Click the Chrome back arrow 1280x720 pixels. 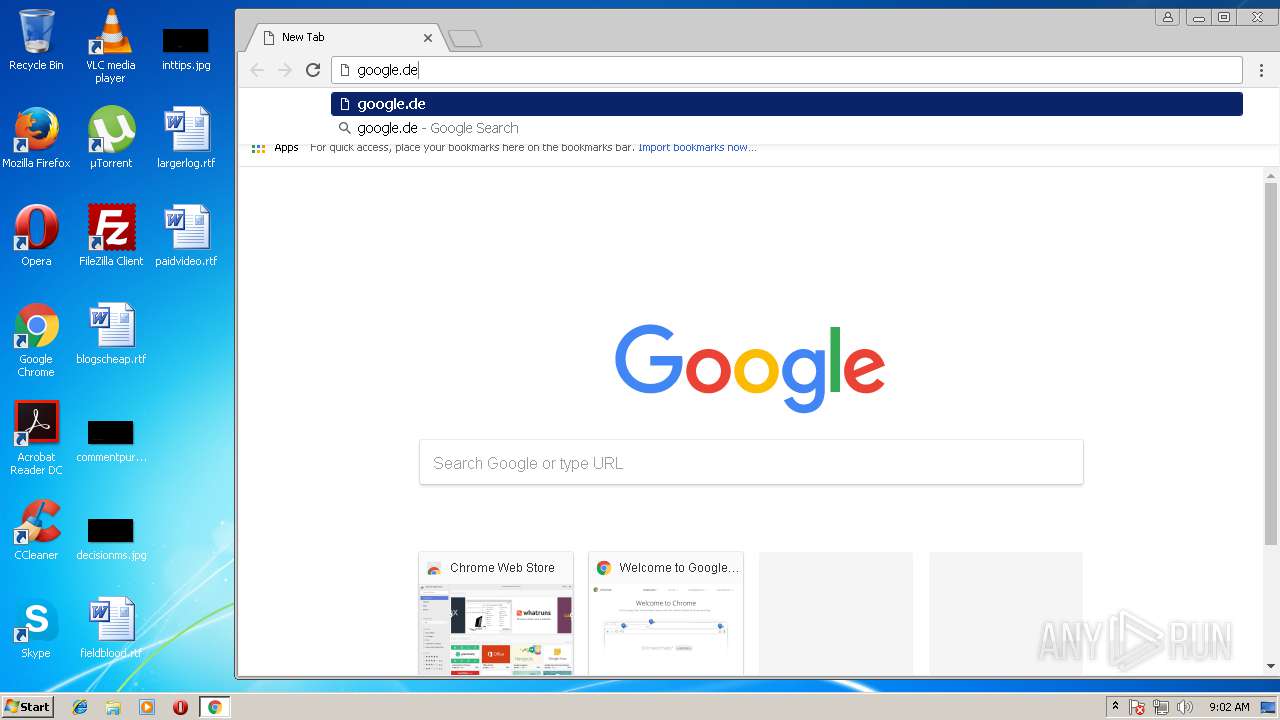click(257, 70)
